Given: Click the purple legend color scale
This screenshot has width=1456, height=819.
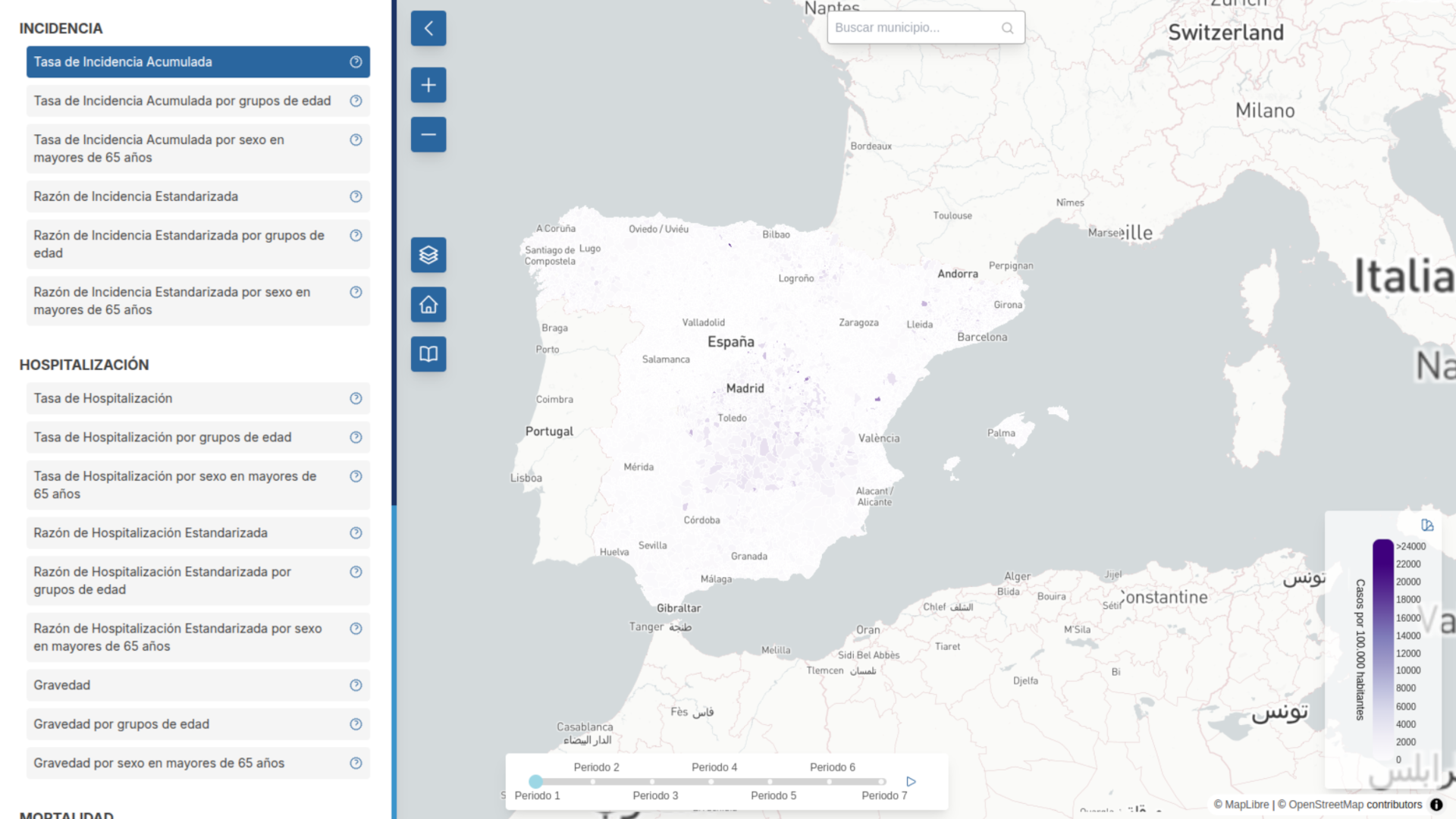Looking at the screenshot, I should [1382, 649].
